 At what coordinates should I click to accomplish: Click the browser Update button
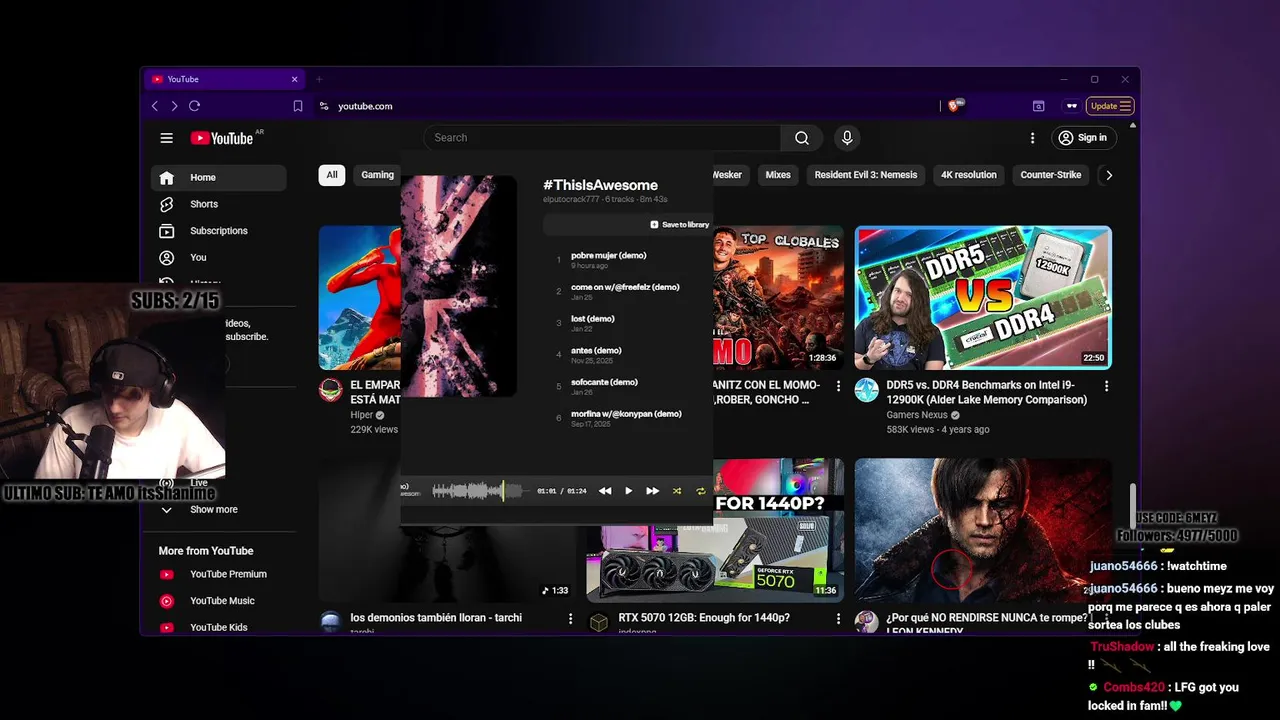pyautogui.click(x=1111, y=106)
